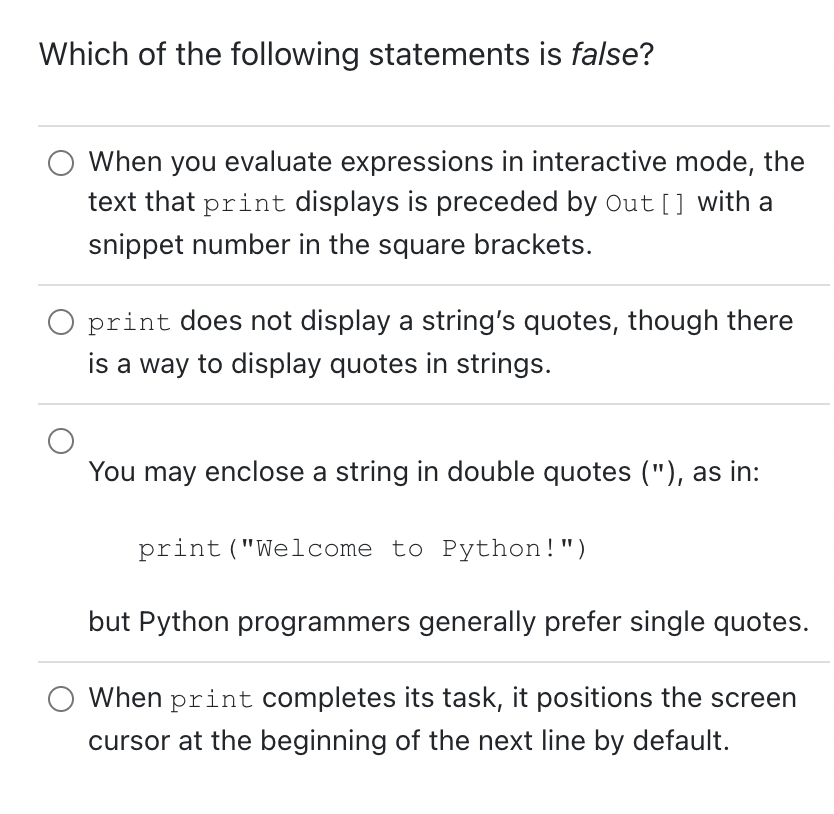The image size is (834, 814).
Task: Click the word print in first option
Action: click(x=244, y=204)
